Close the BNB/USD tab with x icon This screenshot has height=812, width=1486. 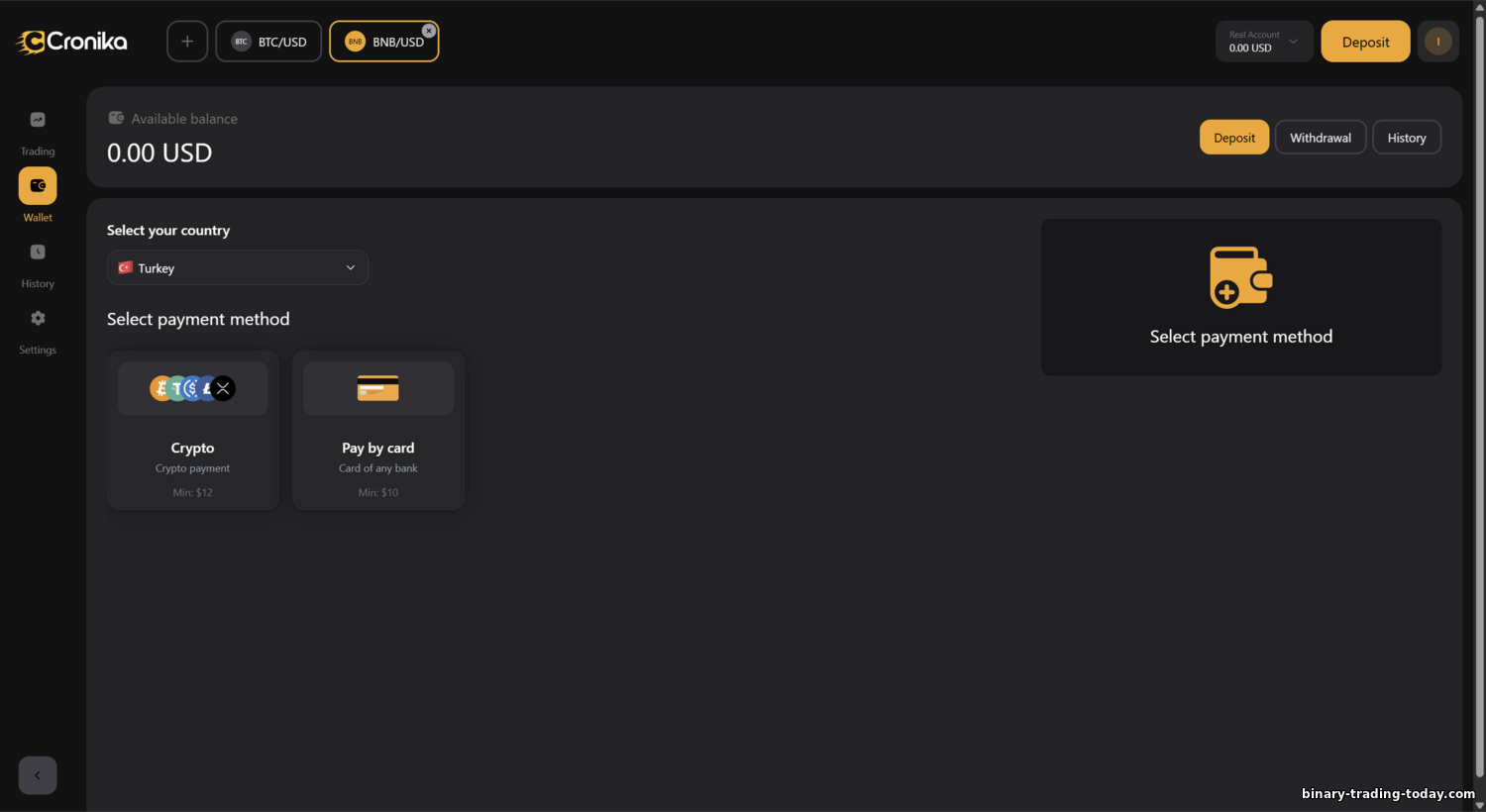pyautogui.click(x=429, y=31)
